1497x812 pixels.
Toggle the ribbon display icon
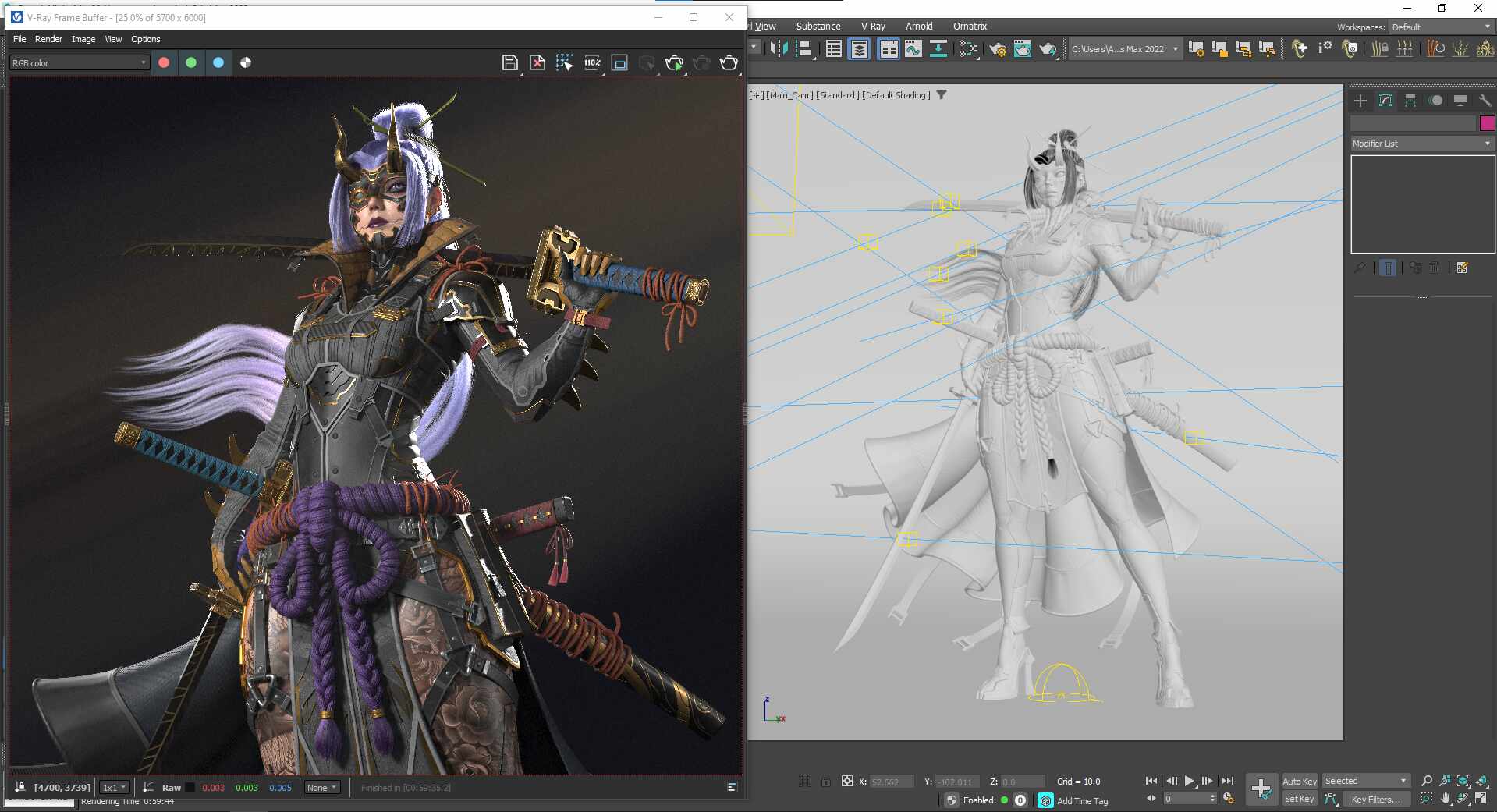pyautogui.click(x=889, y=48)
